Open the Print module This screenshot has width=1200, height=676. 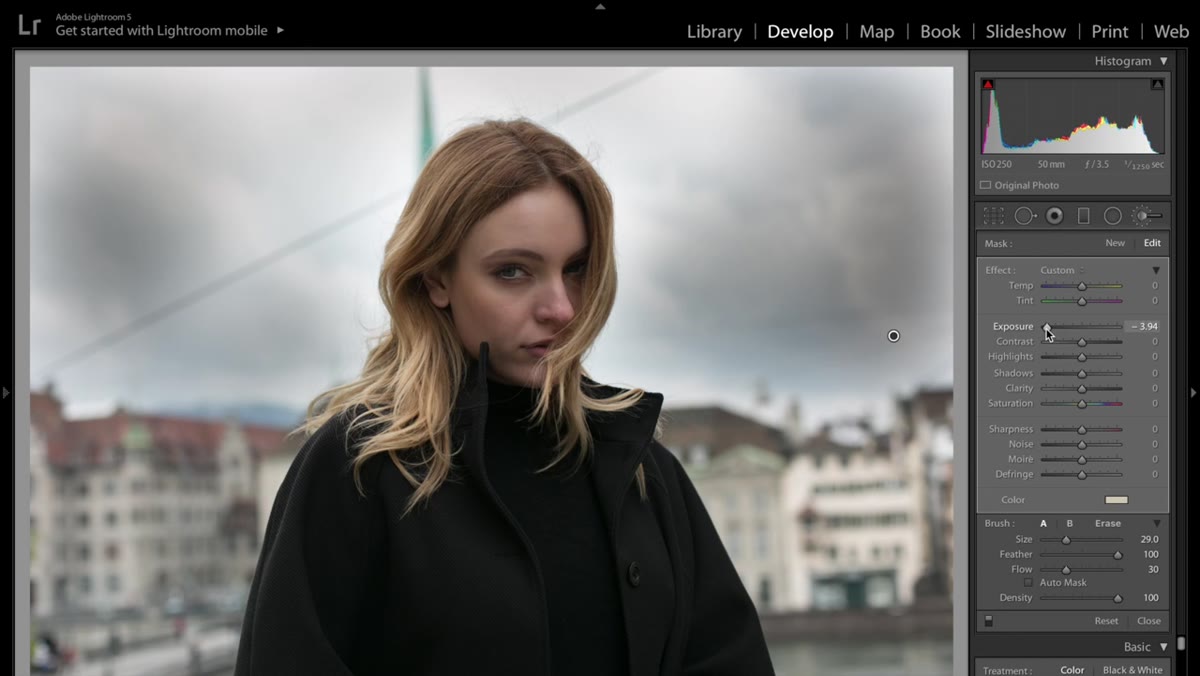(1110, 31)
